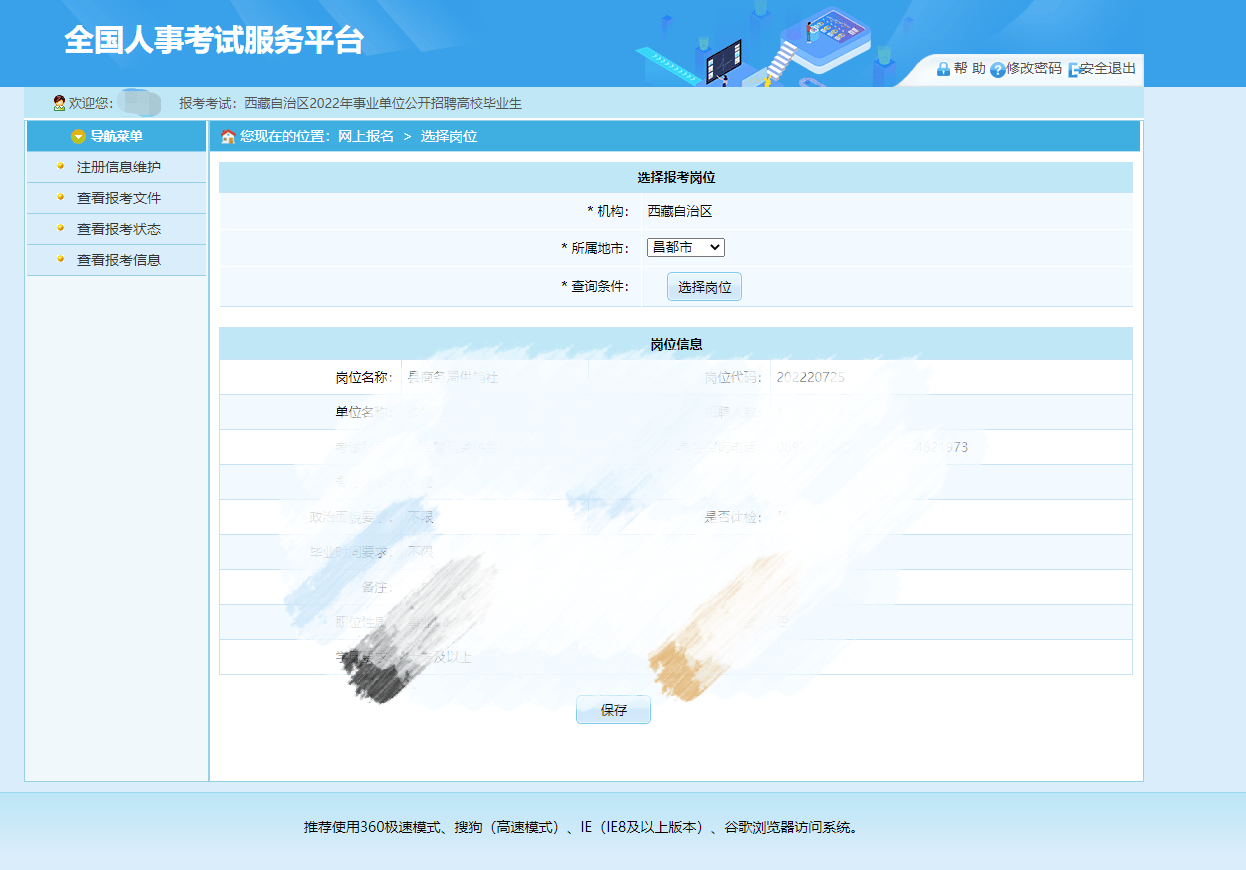Click the 全国人事考试服务平台 site title
The image size is (1246, 870).
214,41
